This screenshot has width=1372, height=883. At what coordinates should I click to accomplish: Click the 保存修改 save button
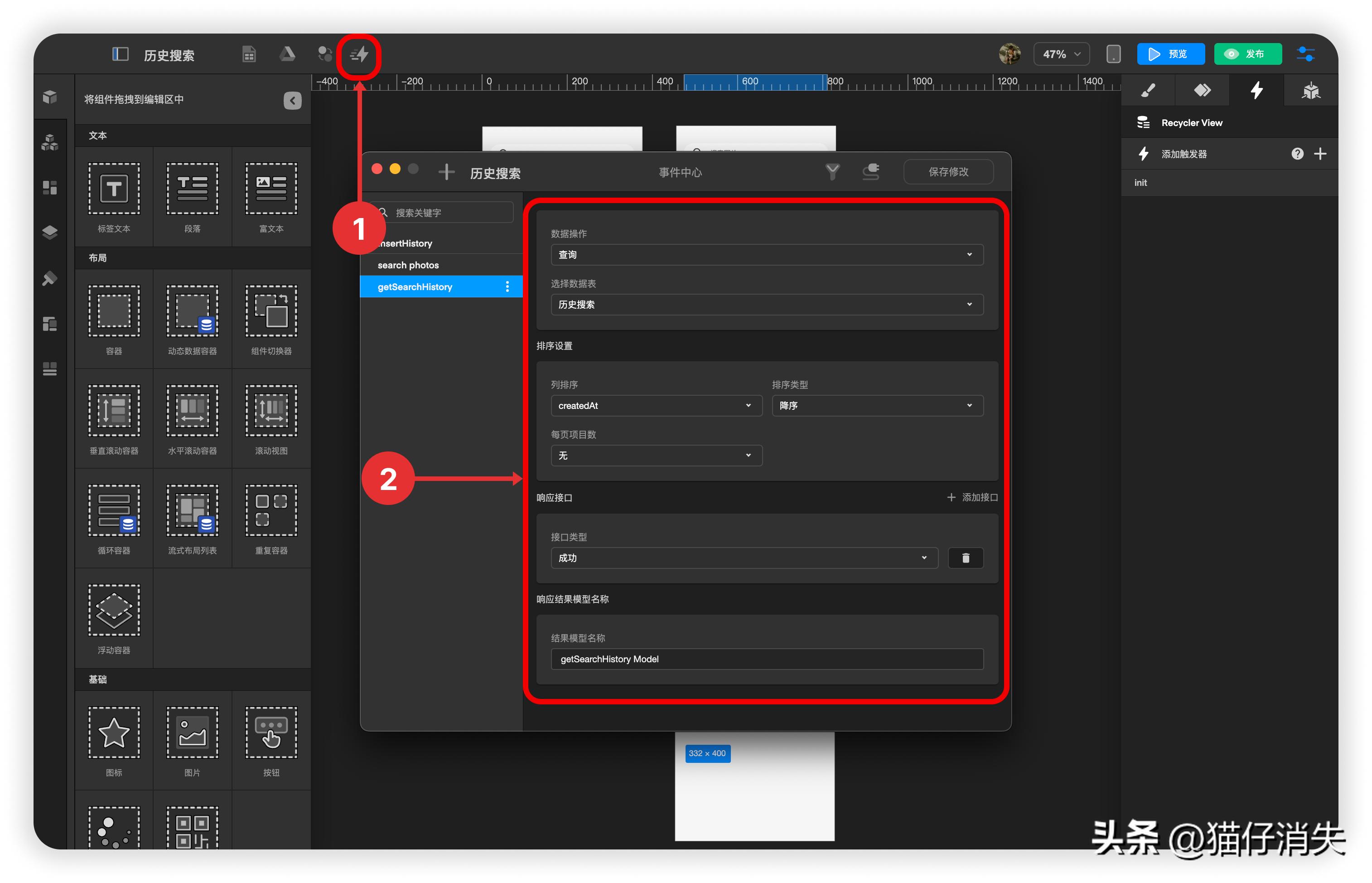point(948,171)
